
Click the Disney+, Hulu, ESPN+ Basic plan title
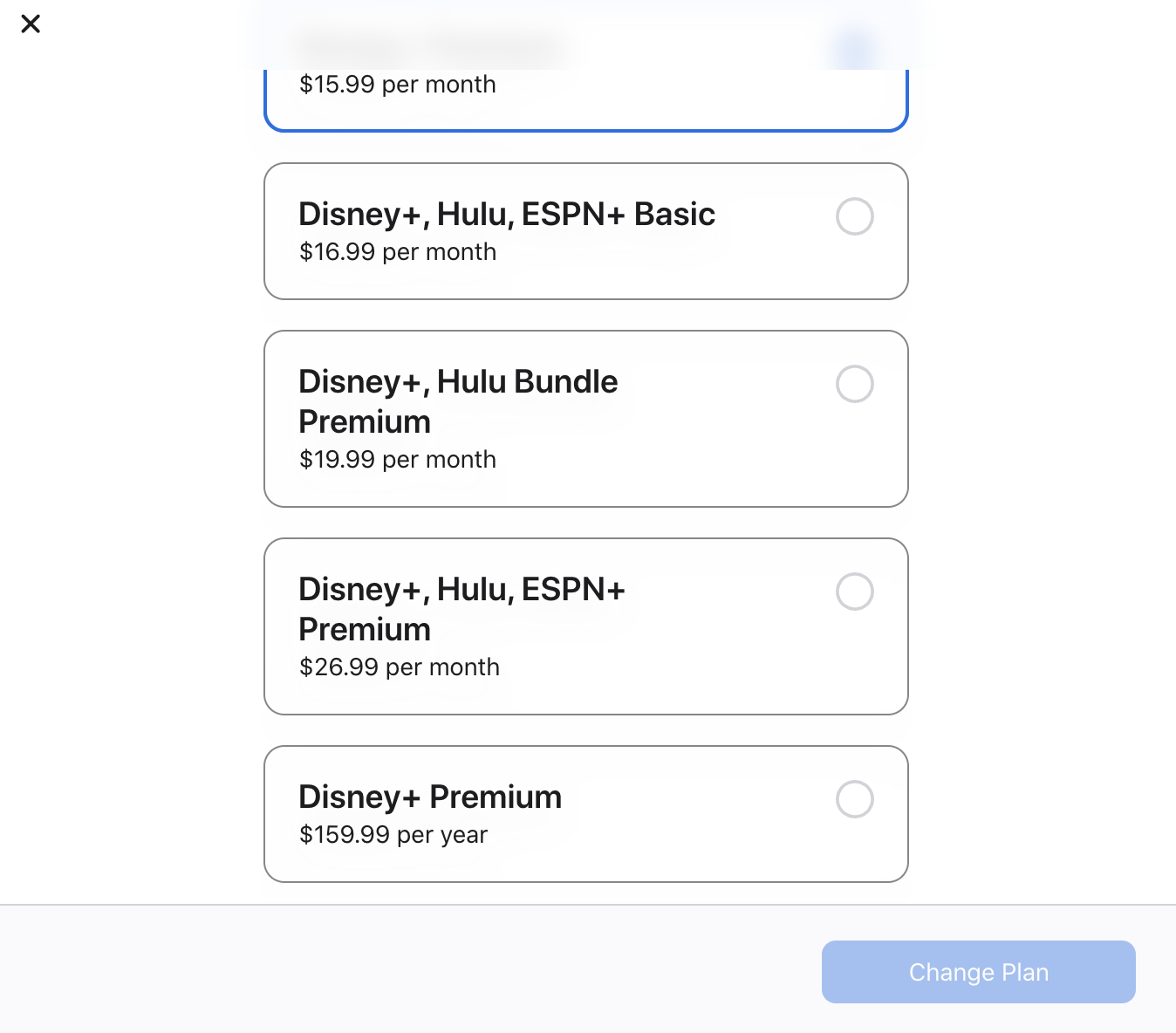(506, 215)
